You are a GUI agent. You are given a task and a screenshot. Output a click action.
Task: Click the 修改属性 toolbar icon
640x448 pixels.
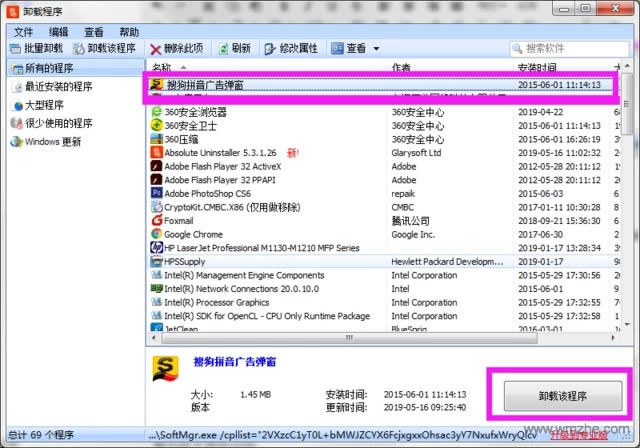(270, 49)
